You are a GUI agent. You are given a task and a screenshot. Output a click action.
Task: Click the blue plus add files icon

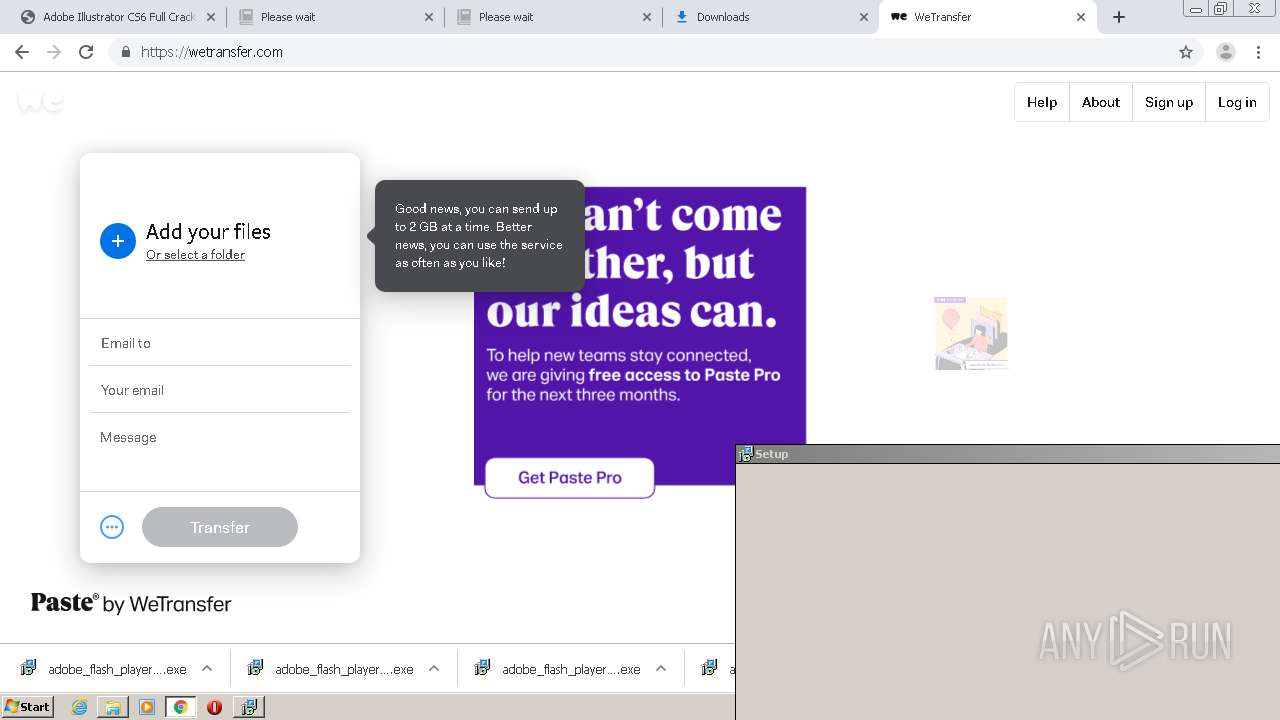coord(117,241)
